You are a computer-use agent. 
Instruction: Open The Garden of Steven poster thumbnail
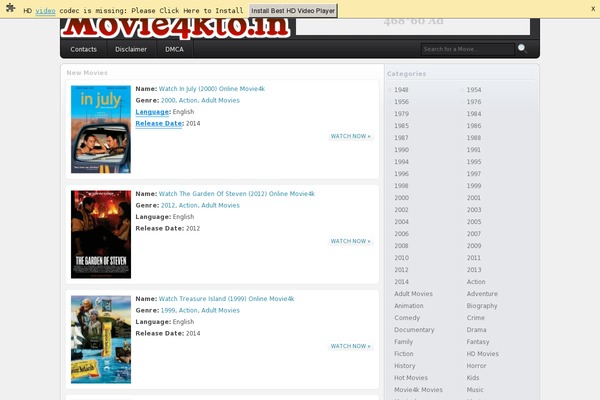click(101, 234)
